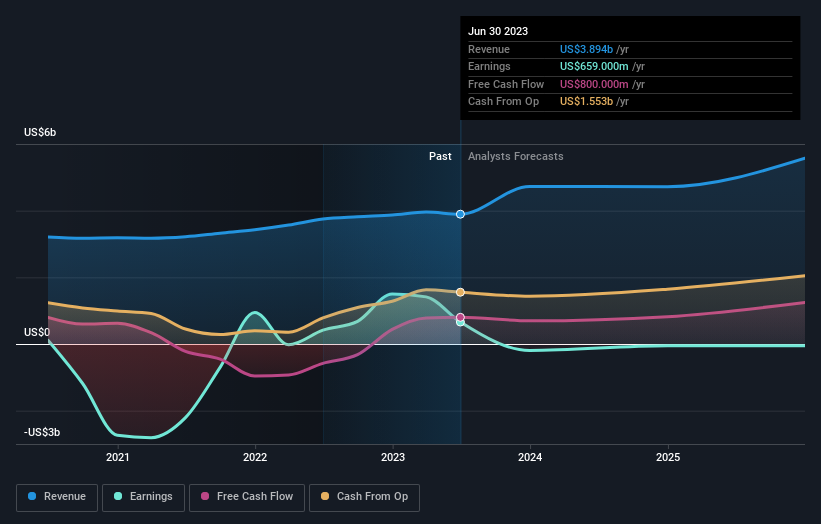Click the Revenue row label in tooltip
The width and height of the screenshot is (821, 524).
489,49
